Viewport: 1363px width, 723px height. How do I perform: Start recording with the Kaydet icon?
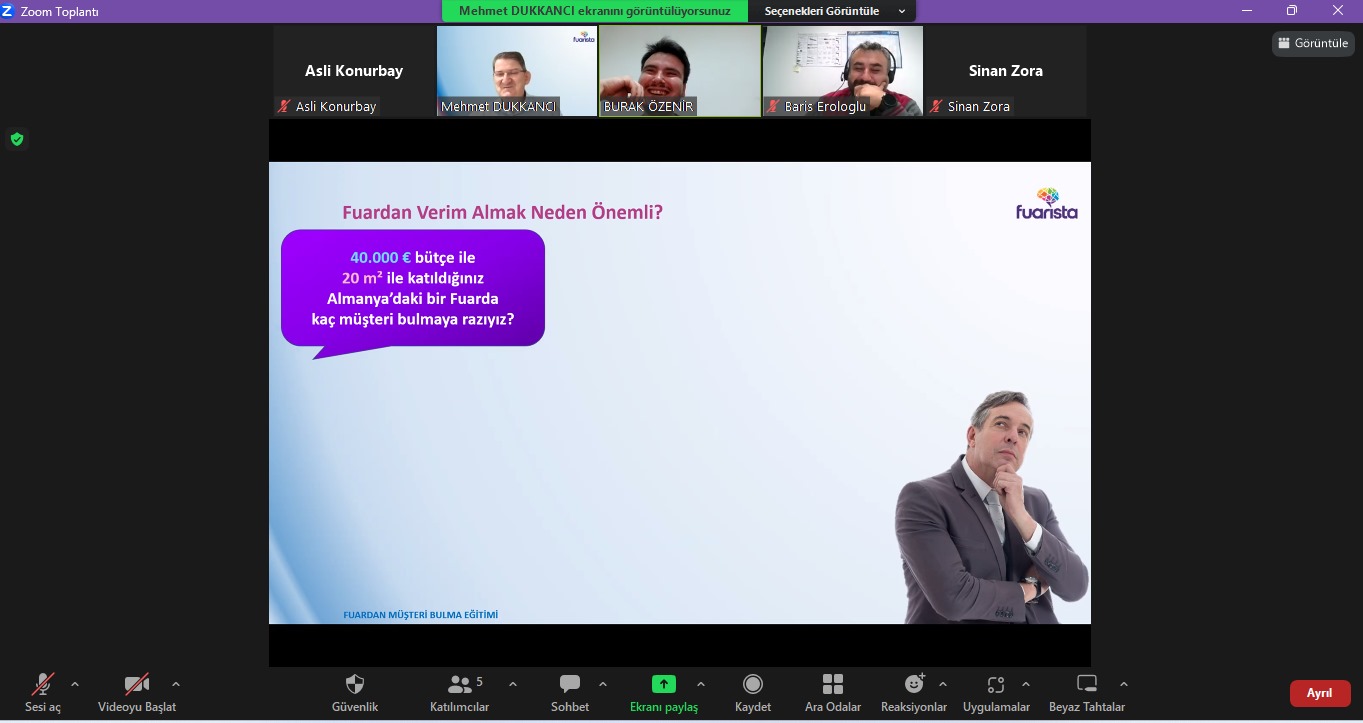tap(753, 685)
